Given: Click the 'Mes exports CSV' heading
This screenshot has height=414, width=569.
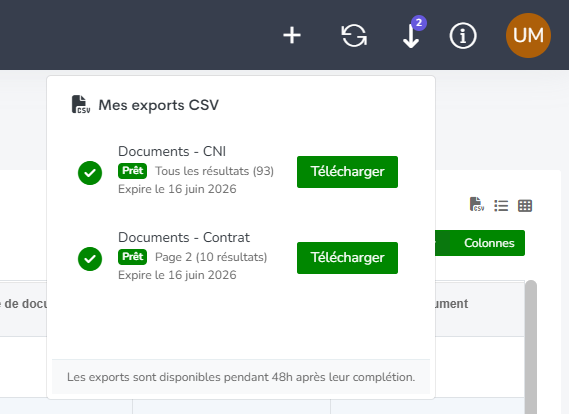Looking at the screenshot, I should click(x=159, y=105).
